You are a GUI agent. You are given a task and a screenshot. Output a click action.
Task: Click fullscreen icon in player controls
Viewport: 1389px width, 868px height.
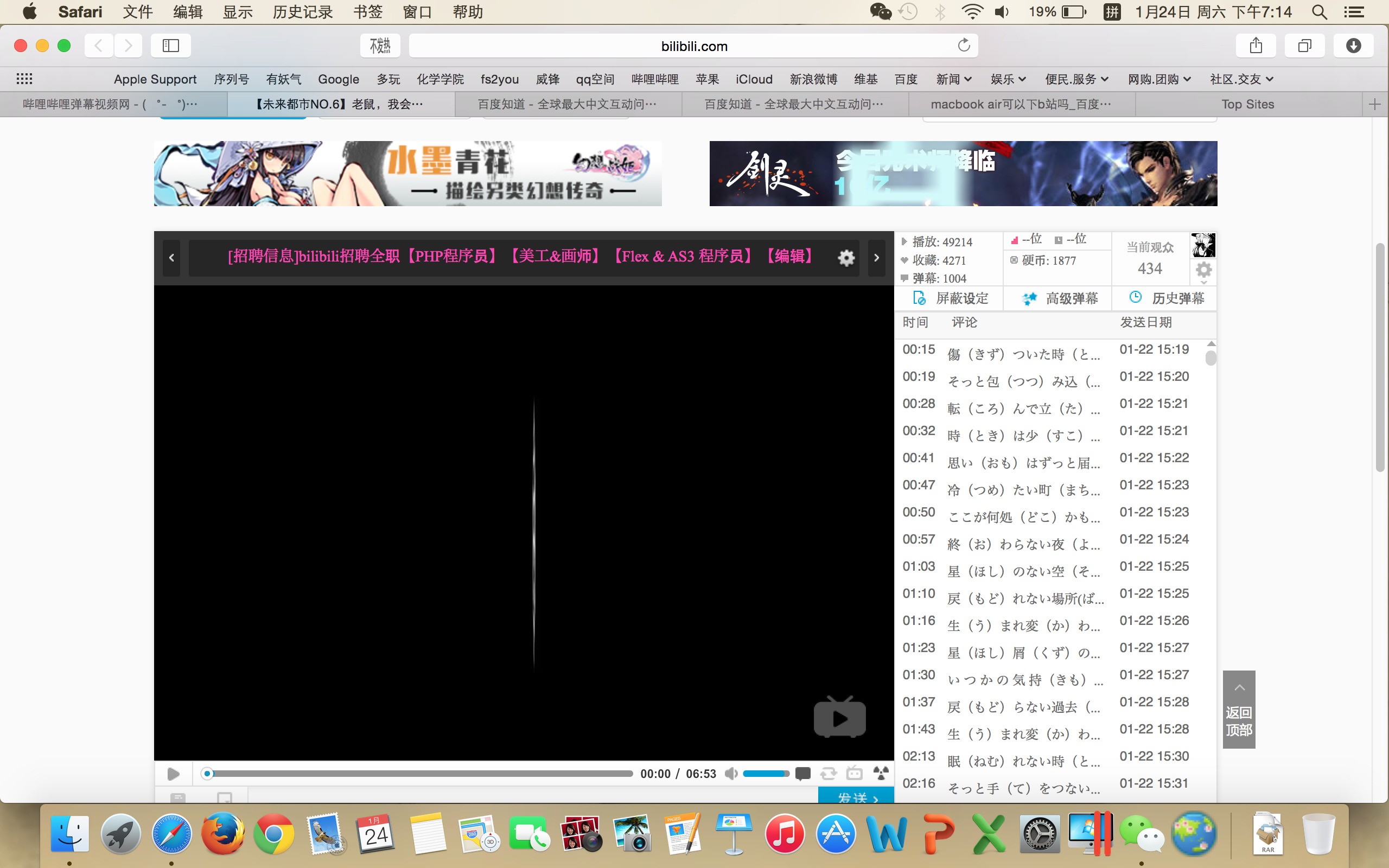click(881, 773)
